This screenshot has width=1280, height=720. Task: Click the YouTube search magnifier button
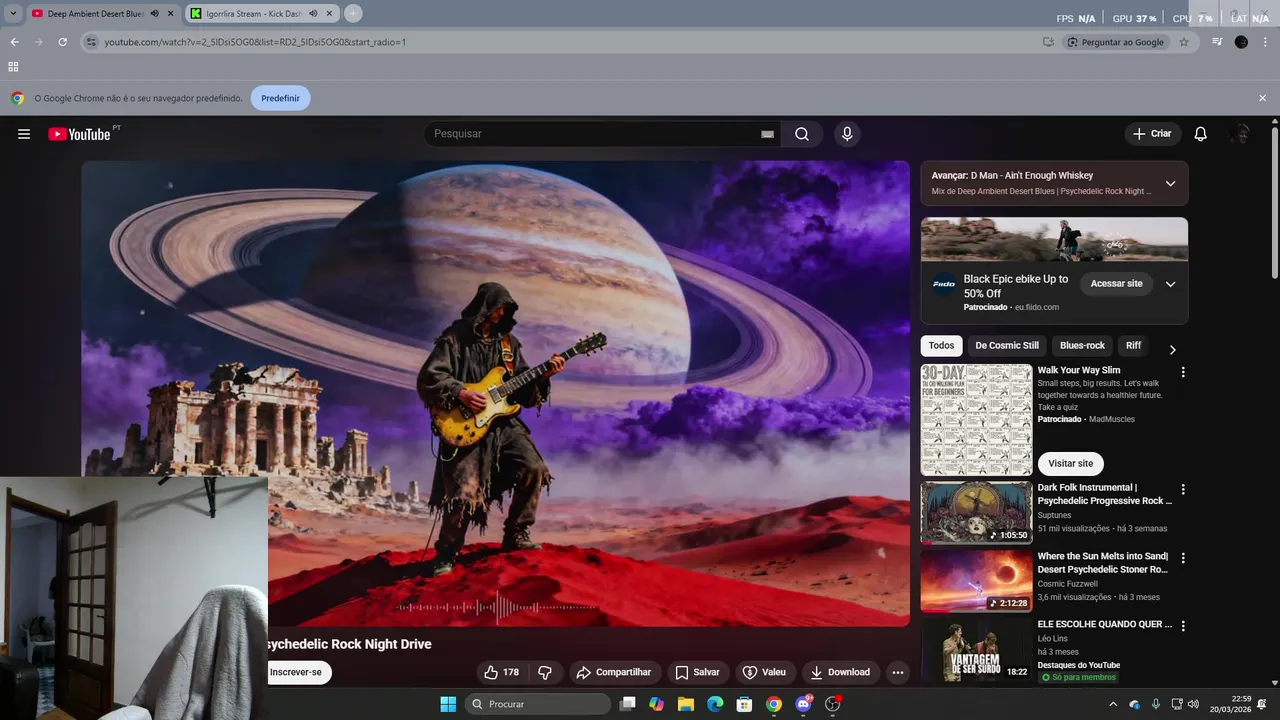(x=802, y=134)
